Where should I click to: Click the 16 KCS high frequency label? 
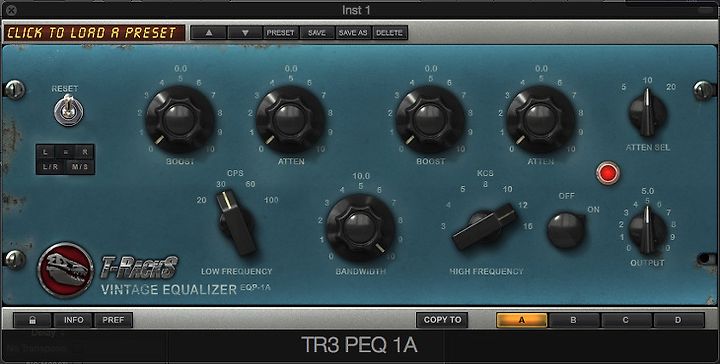(x=528, y=226)
